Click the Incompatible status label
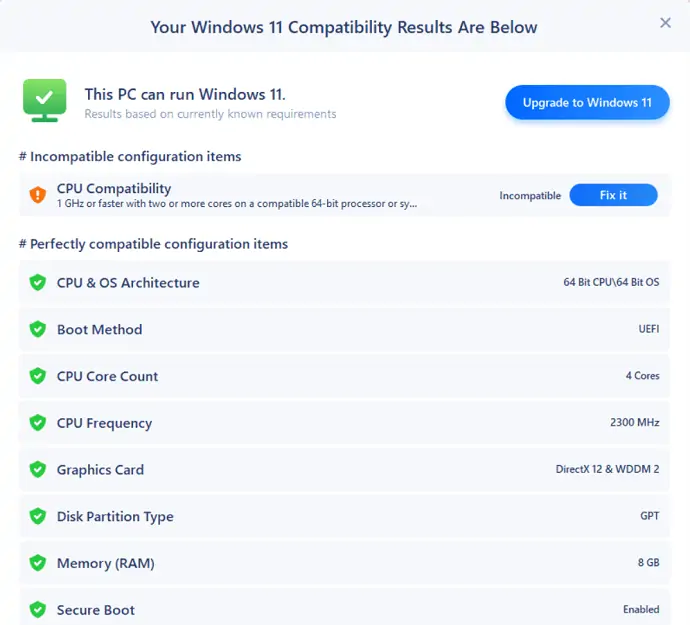 click(530, 196)
